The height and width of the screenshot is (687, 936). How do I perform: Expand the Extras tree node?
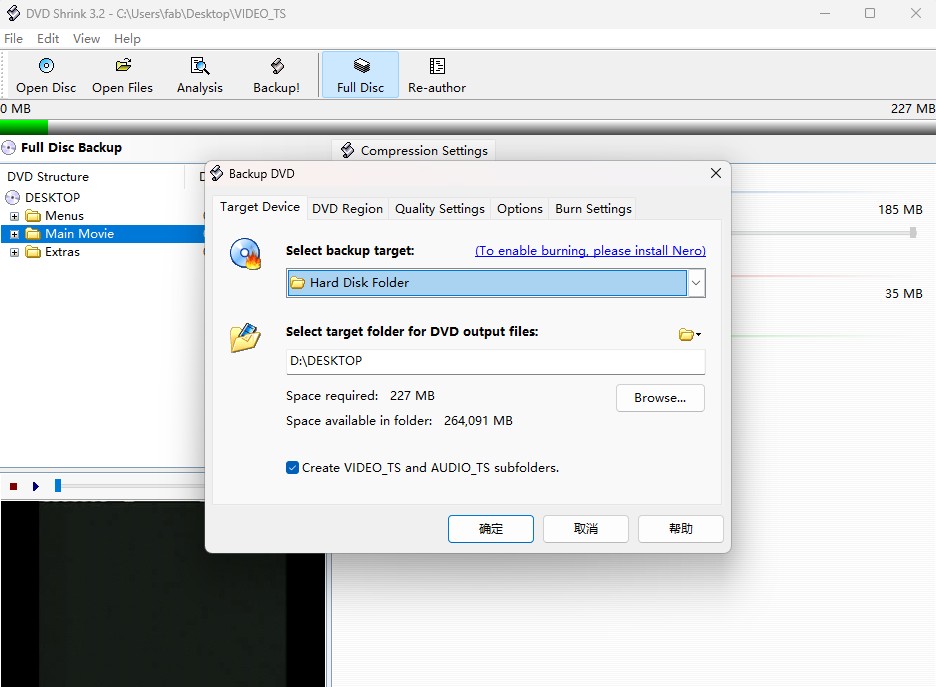pos(14,252)
